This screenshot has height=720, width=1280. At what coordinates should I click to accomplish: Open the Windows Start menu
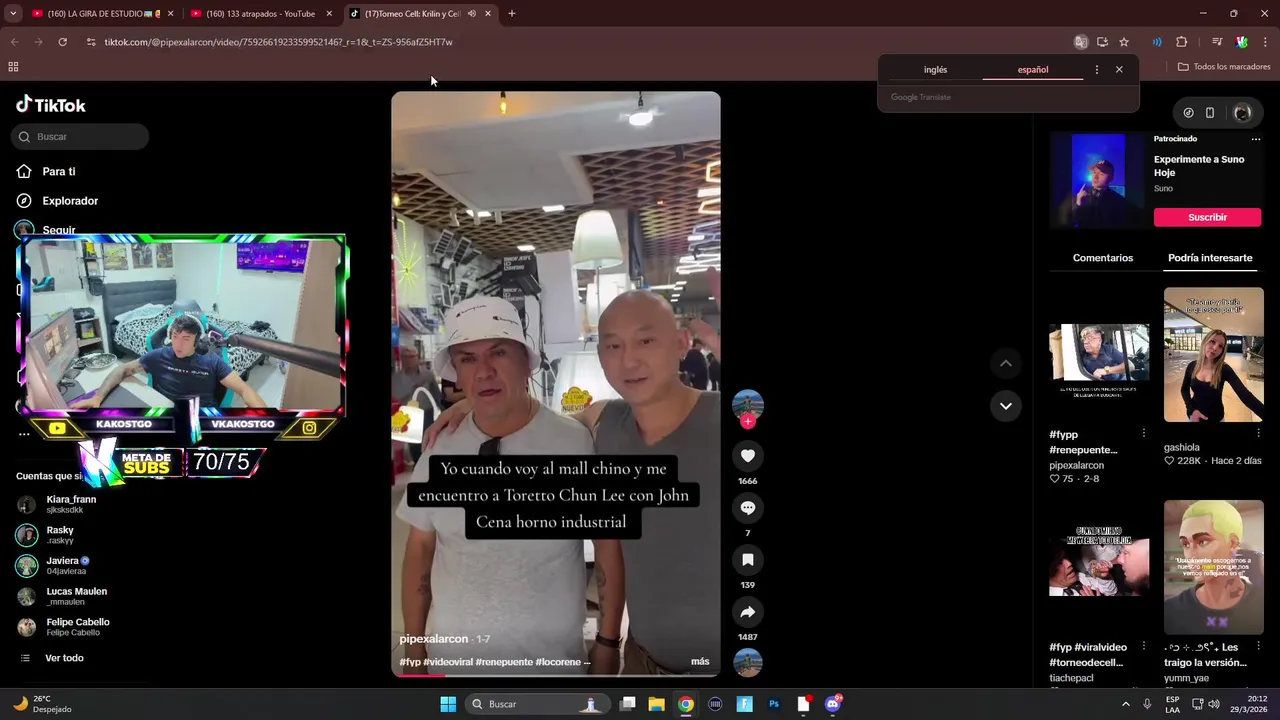point(448,704)
